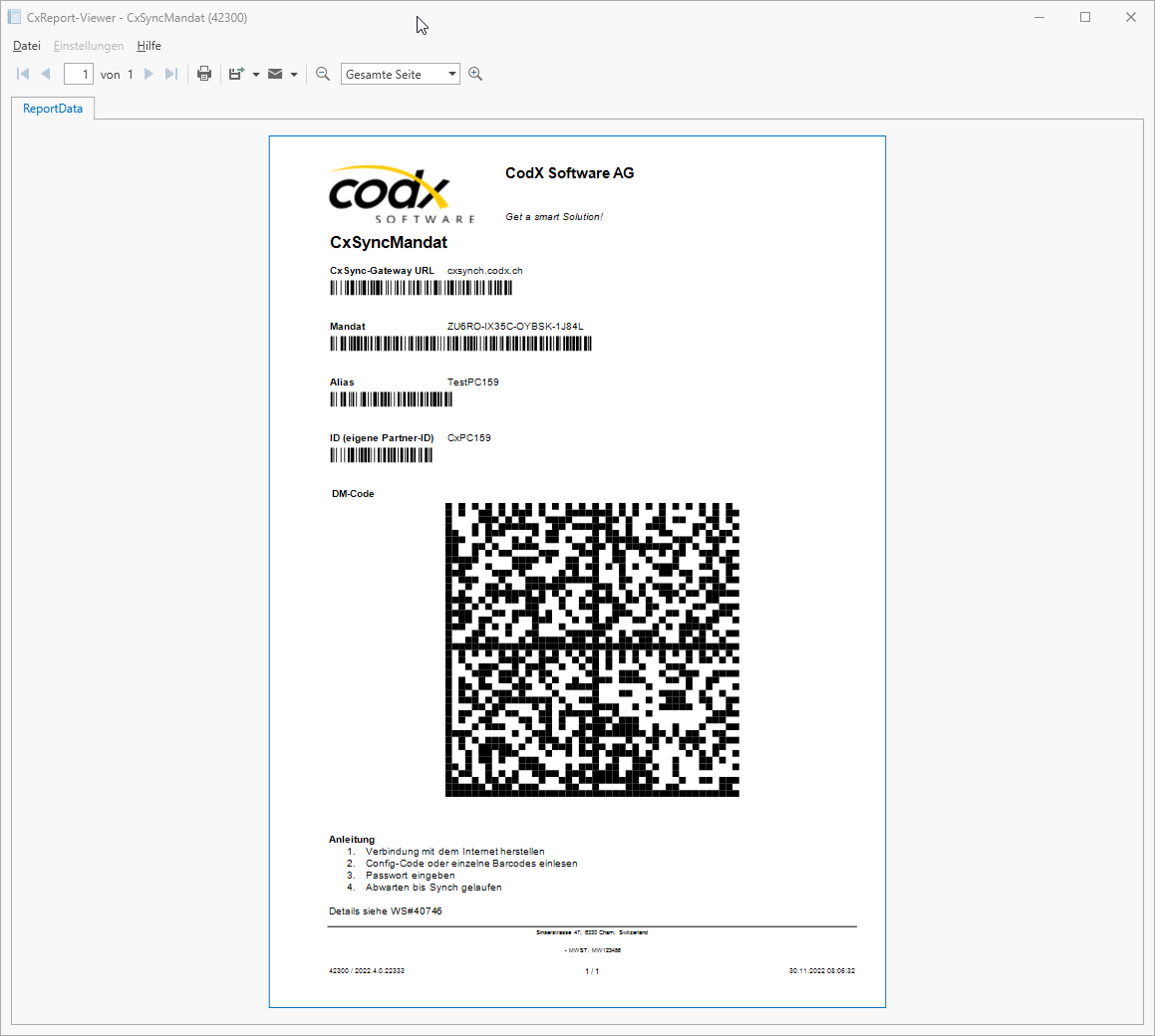Go to the next page

point(148,73)
